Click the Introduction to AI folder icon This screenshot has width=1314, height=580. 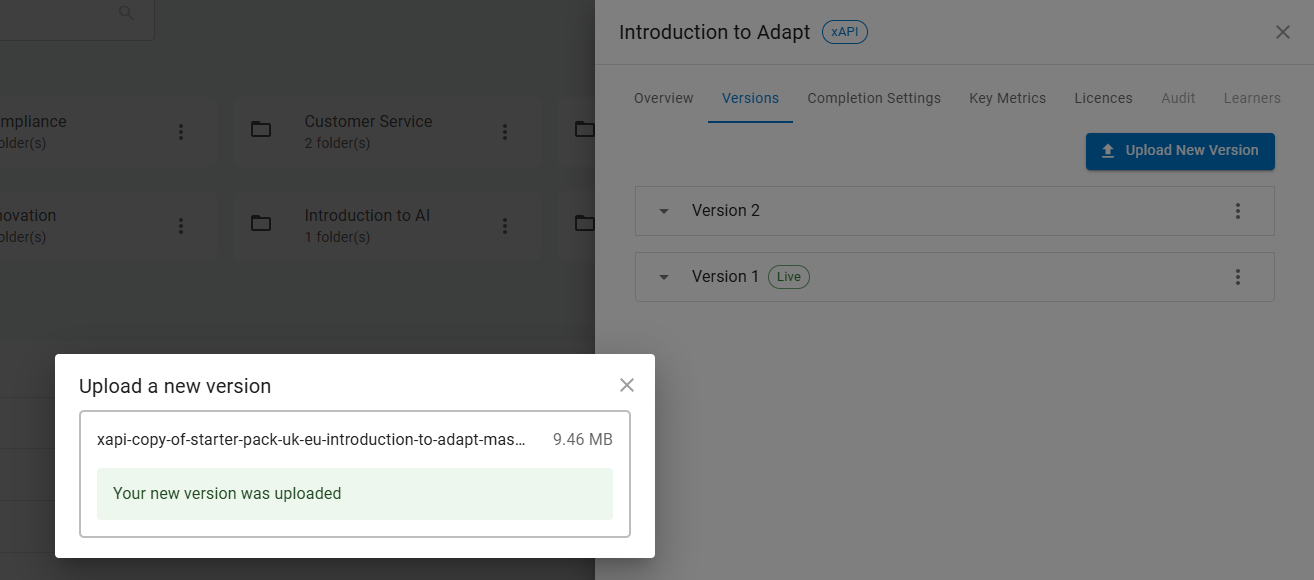tap(261, 224)
